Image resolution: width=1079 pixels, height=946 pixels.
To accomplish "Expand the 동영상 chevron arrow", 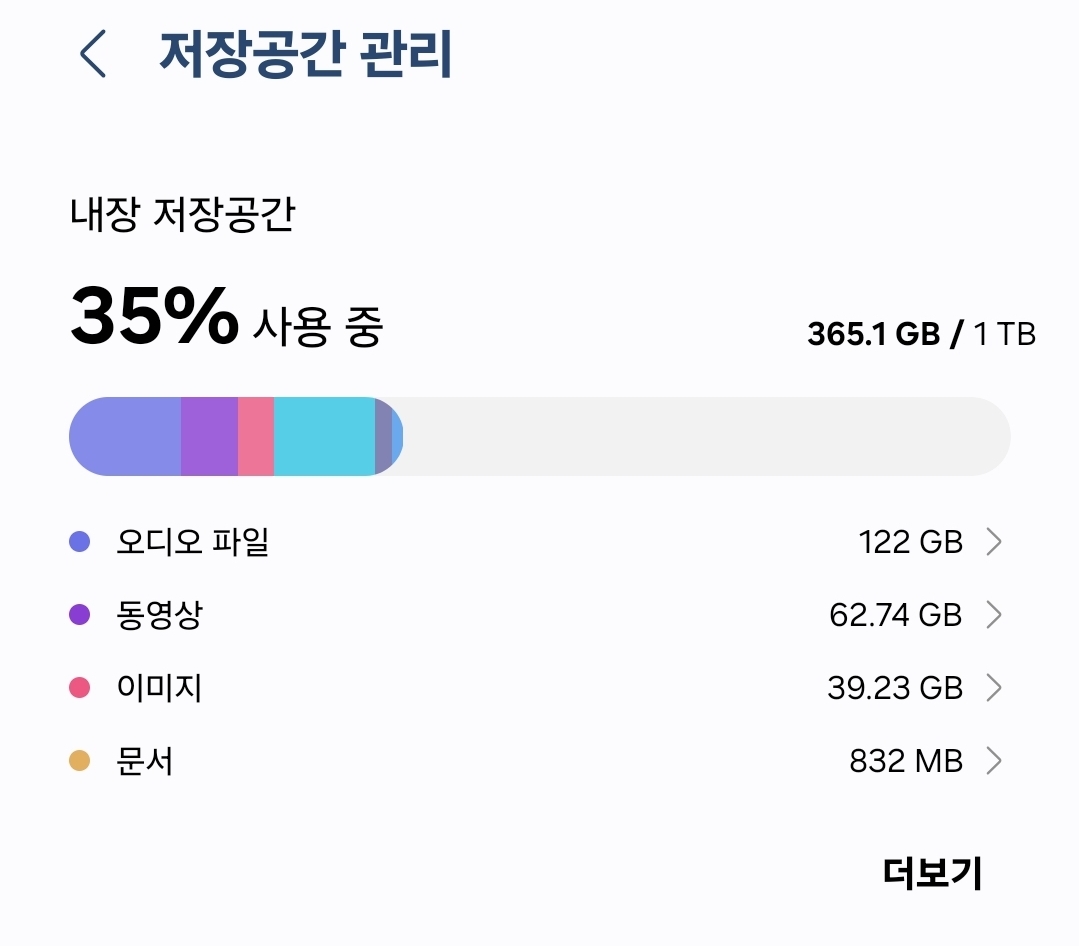I will pyautogui.click(x=993, y=615).
